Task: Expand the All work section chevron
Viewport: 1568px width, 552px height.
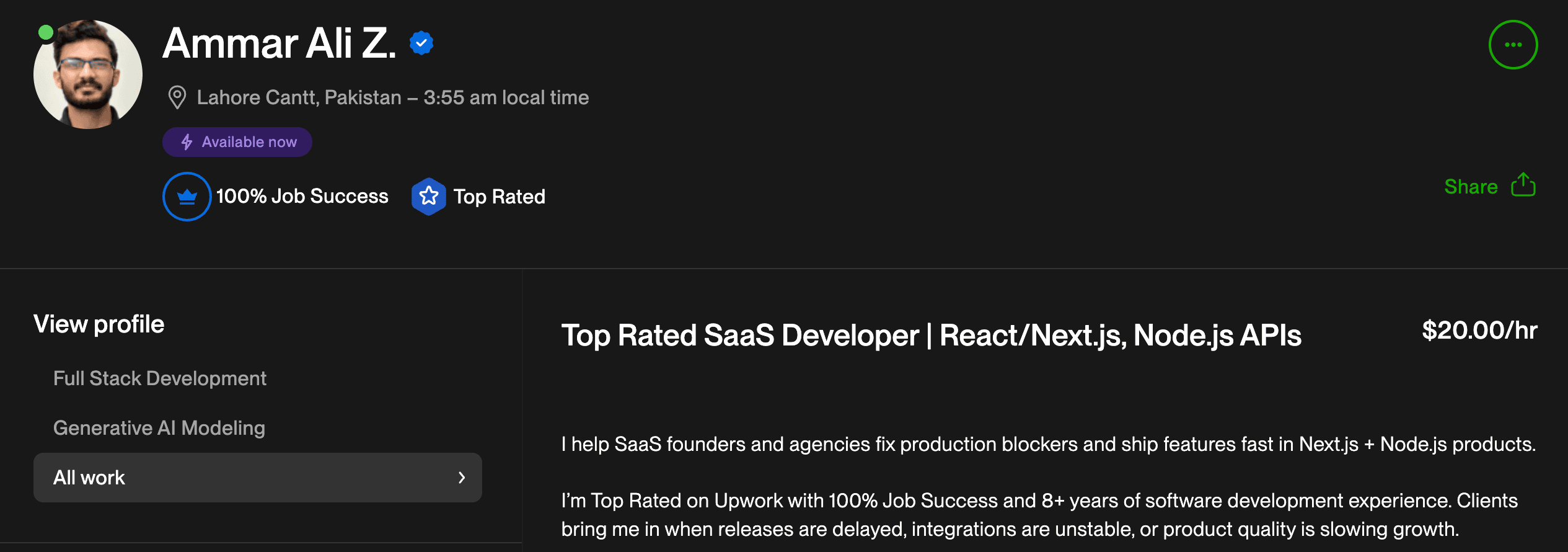Action: pyautogui.click(x=460, y=478)
